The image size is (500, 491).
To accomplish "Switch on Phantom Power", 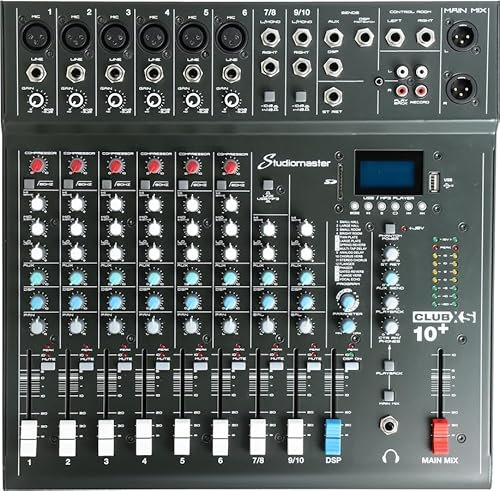I will [x=390, y=229].
